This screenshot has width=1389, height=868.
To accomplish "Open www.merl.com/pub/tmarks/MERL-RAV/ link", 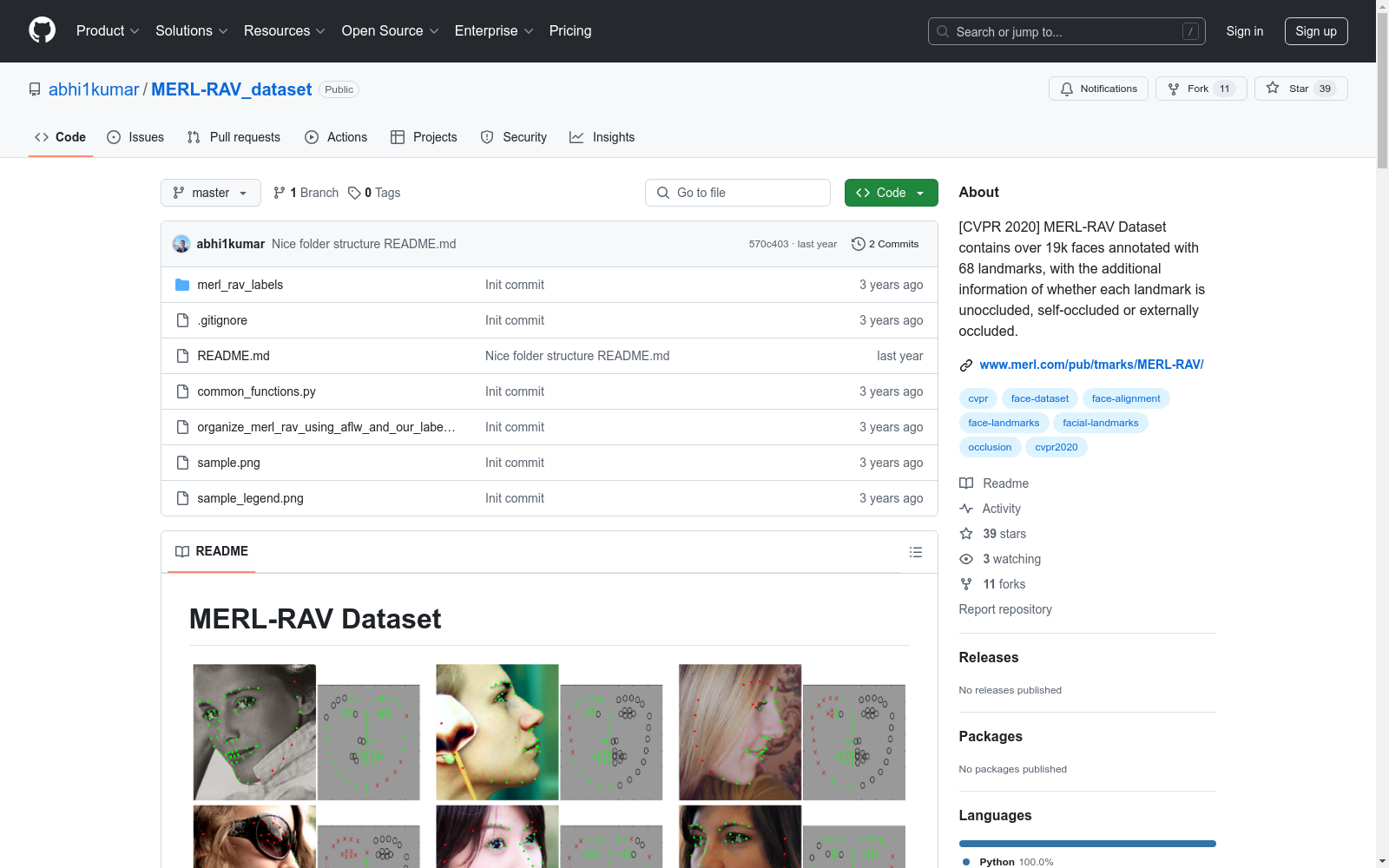I will tap(1091, 365).
